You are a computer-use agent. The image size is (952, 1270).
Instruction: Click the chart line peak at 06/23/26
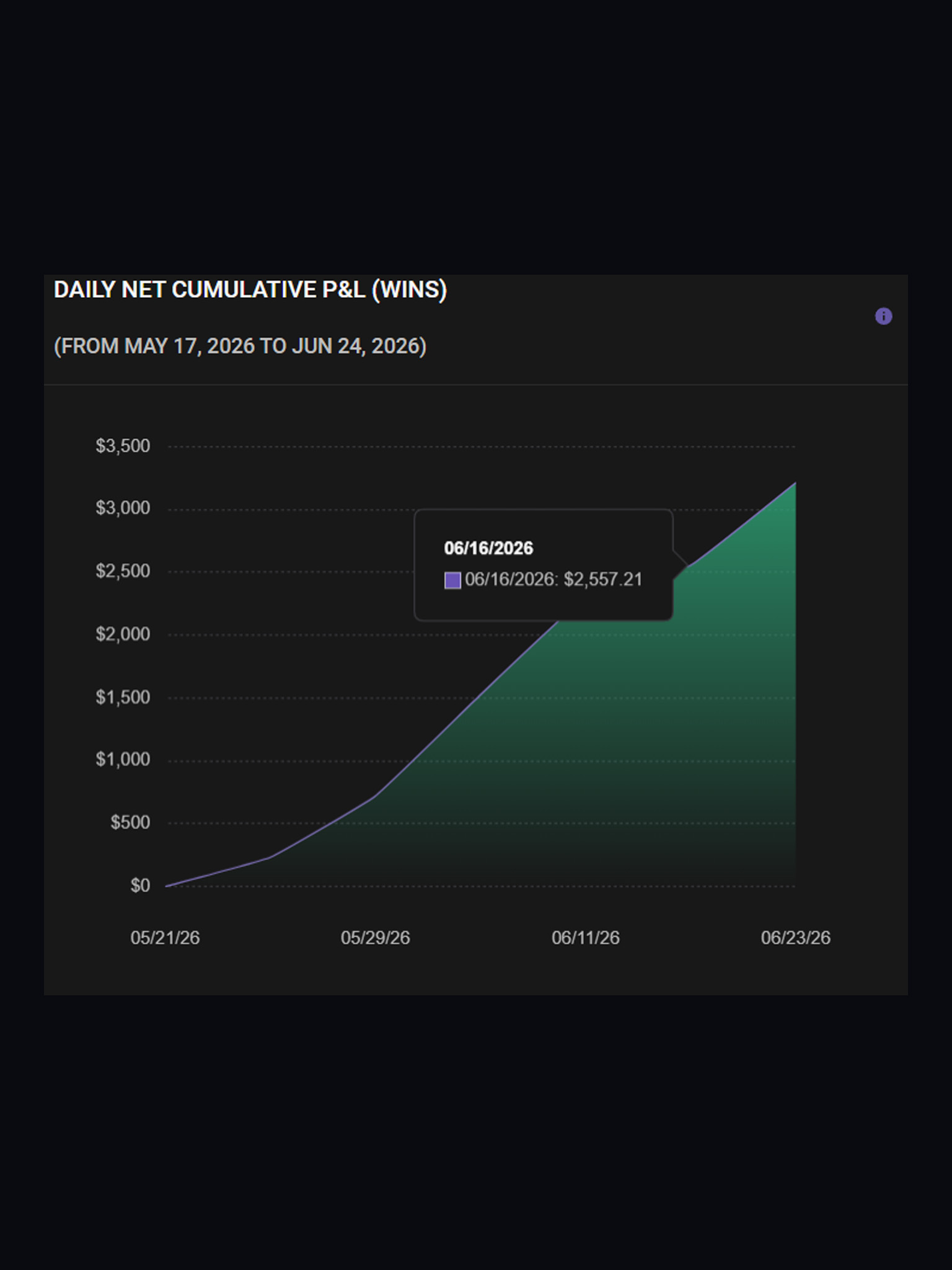795,483
